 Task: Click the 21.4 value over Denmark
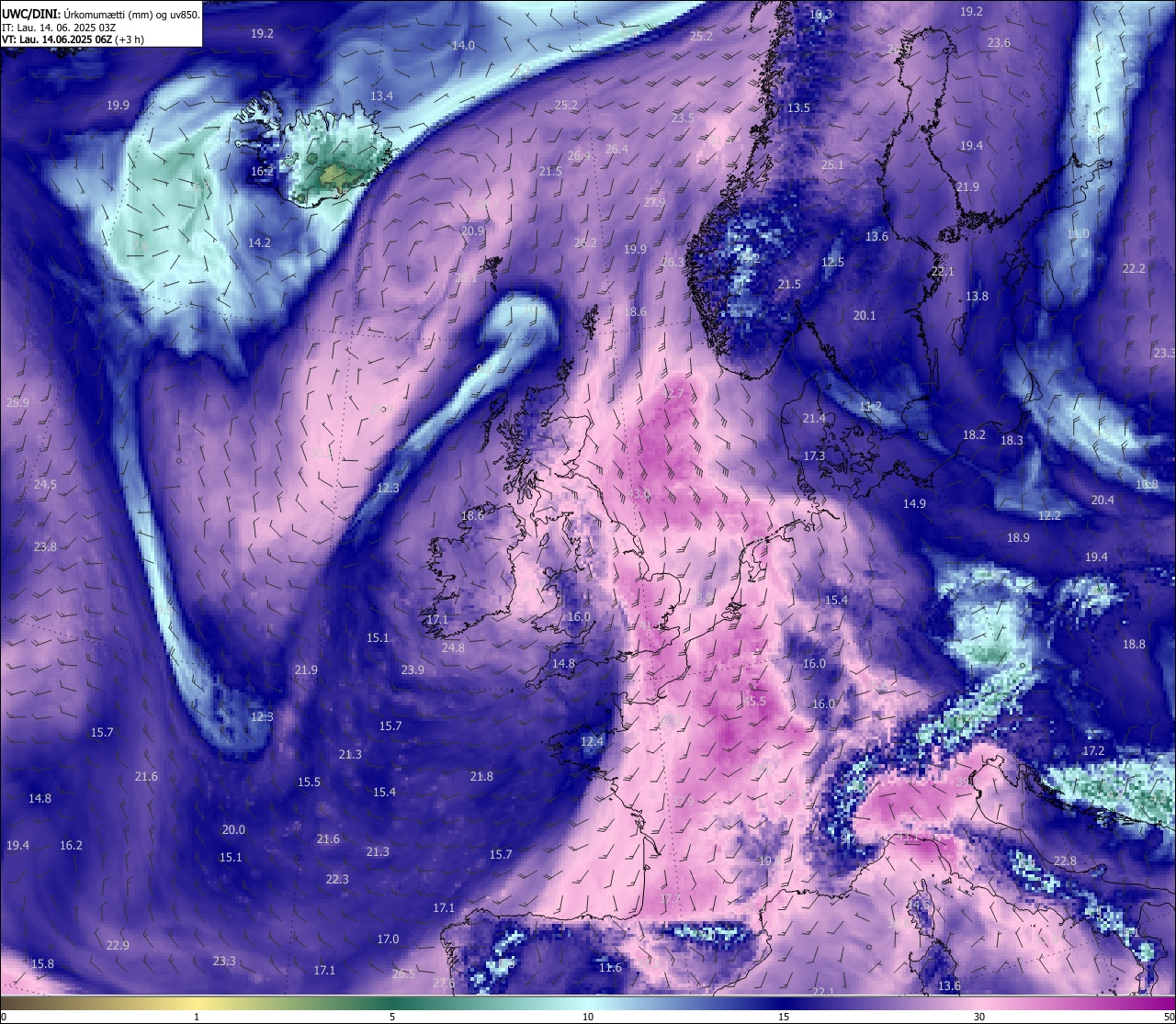click(814, 419)
